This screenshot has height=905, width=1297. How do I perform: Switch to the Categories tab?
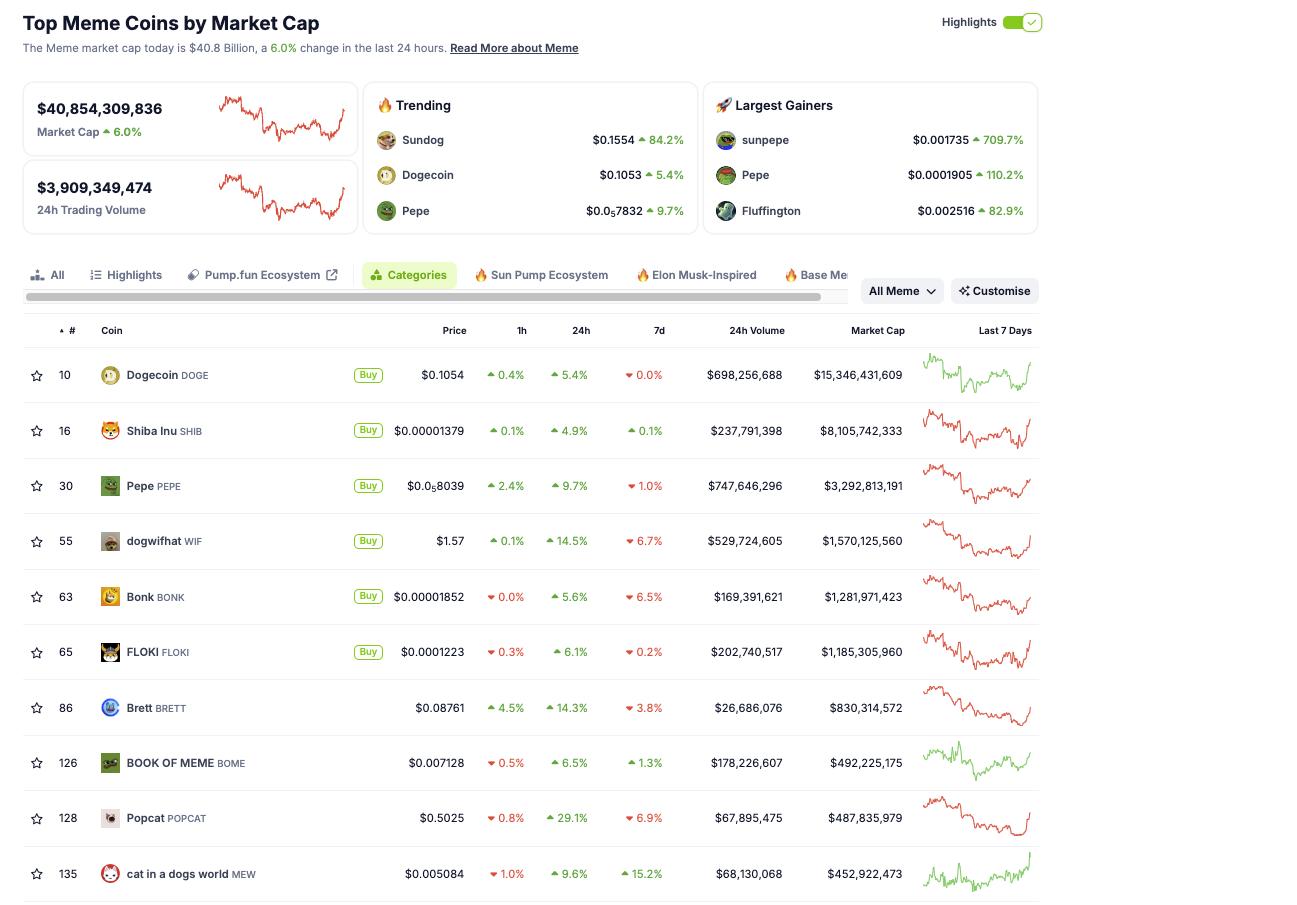pyautogui.click(x=409, y=274)
